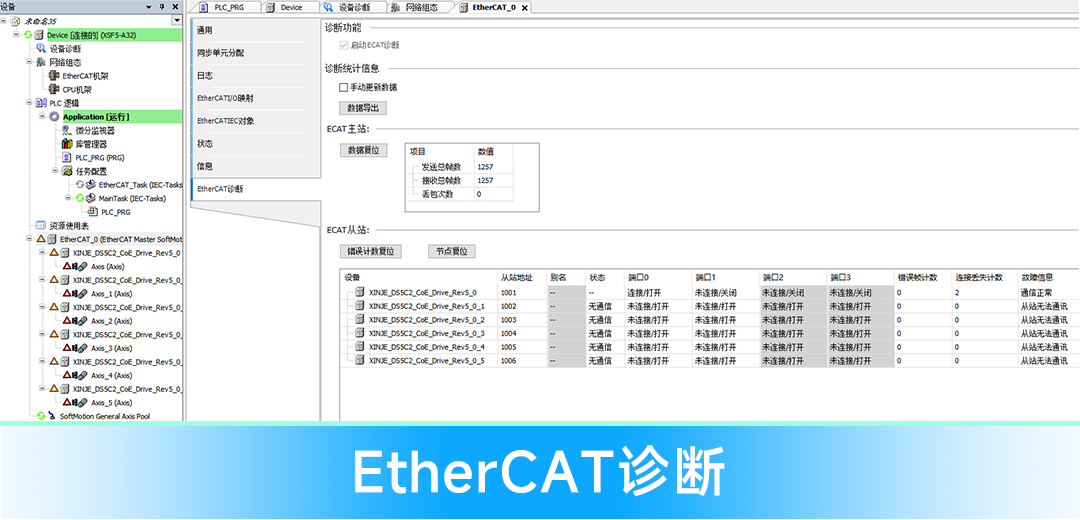The height and width of the screenshot is (520, 1080).
Task: Open the device panel dropdown arrow
Action: [177, 20]
